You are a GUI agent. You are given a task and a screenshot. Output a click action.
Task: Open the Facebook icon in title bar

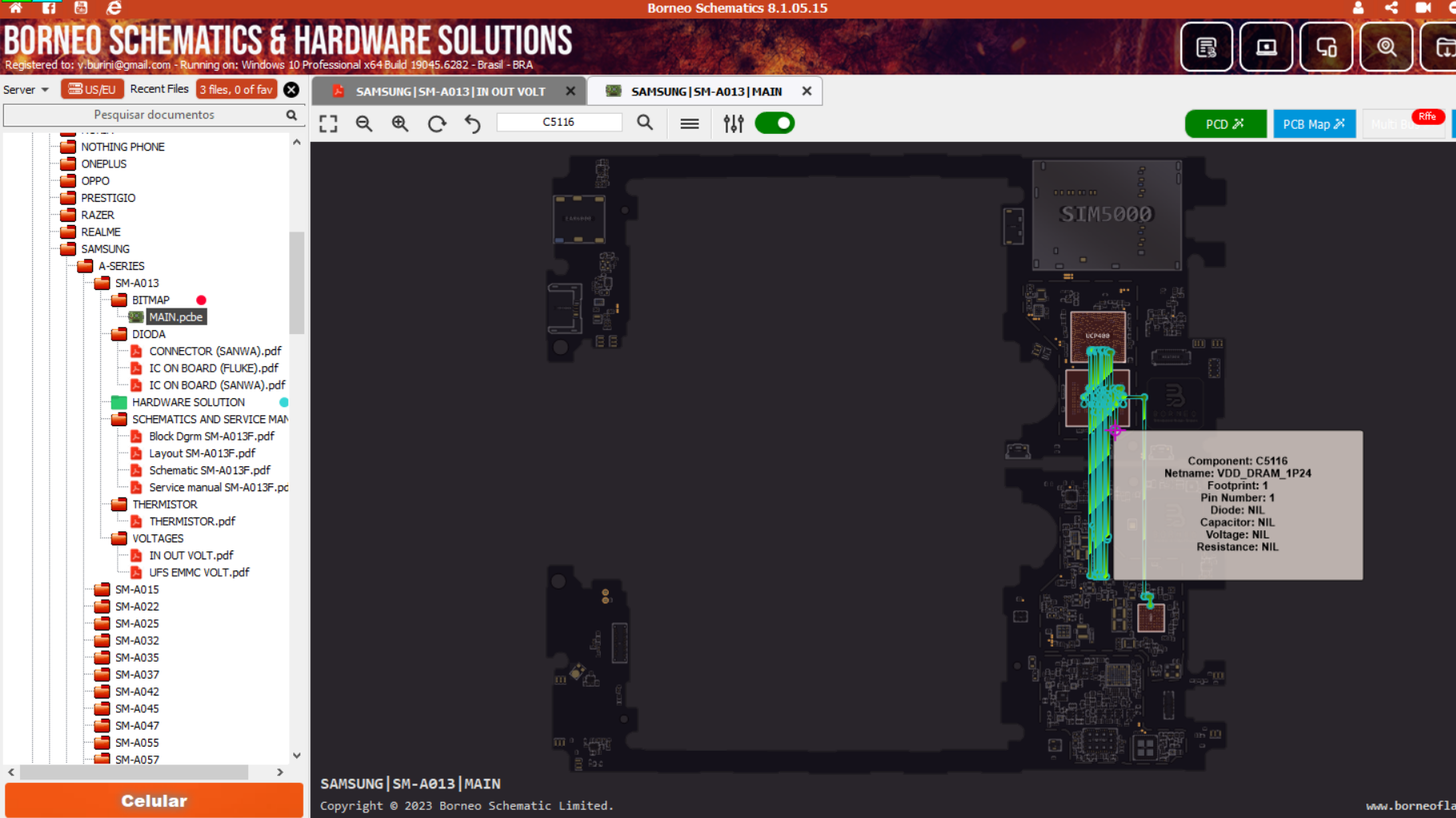point(49,7)
